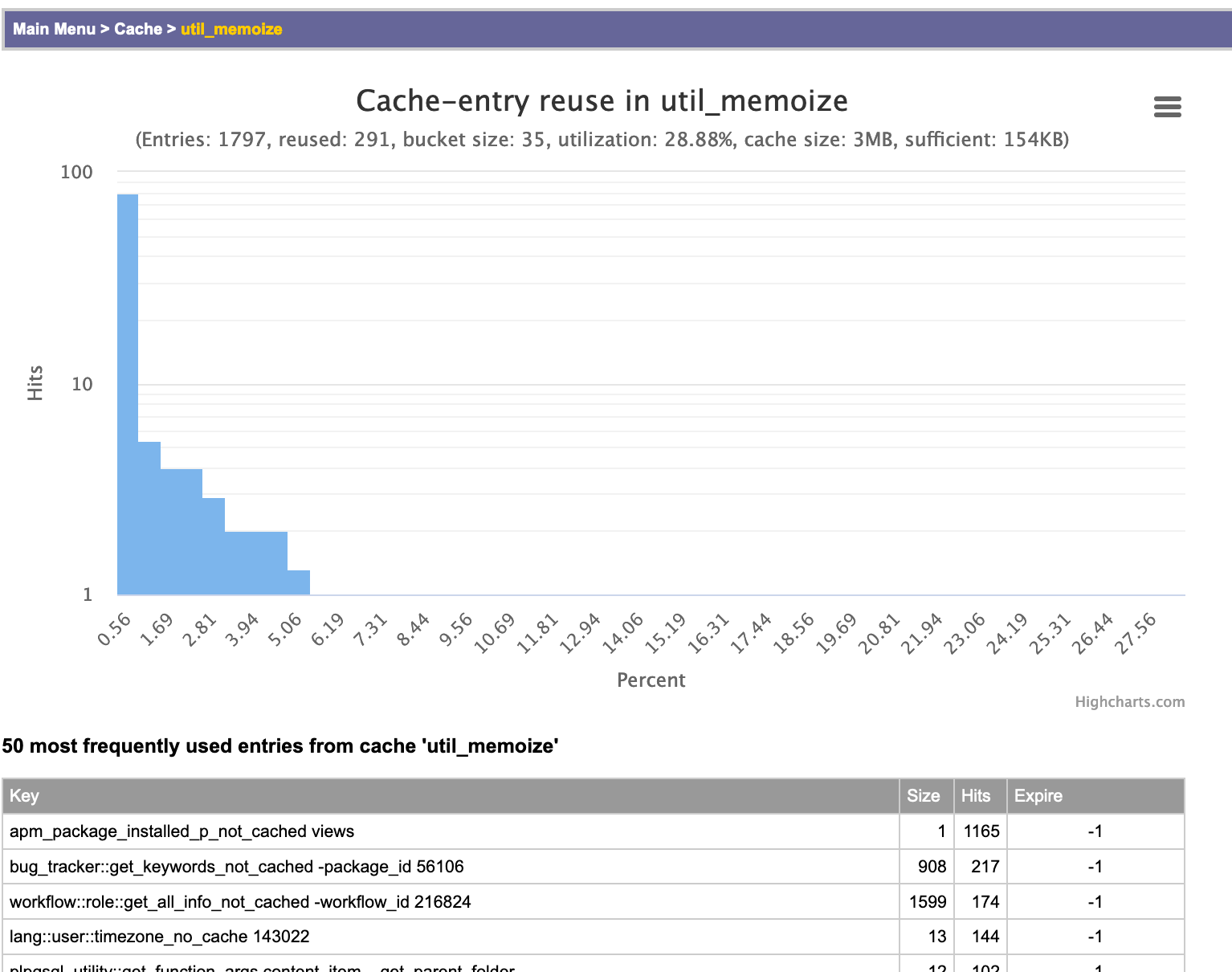Viewport: 1232px width, 972px height.
Task: Click the Hits y-axis title
Action: click(x=35, y=383)
